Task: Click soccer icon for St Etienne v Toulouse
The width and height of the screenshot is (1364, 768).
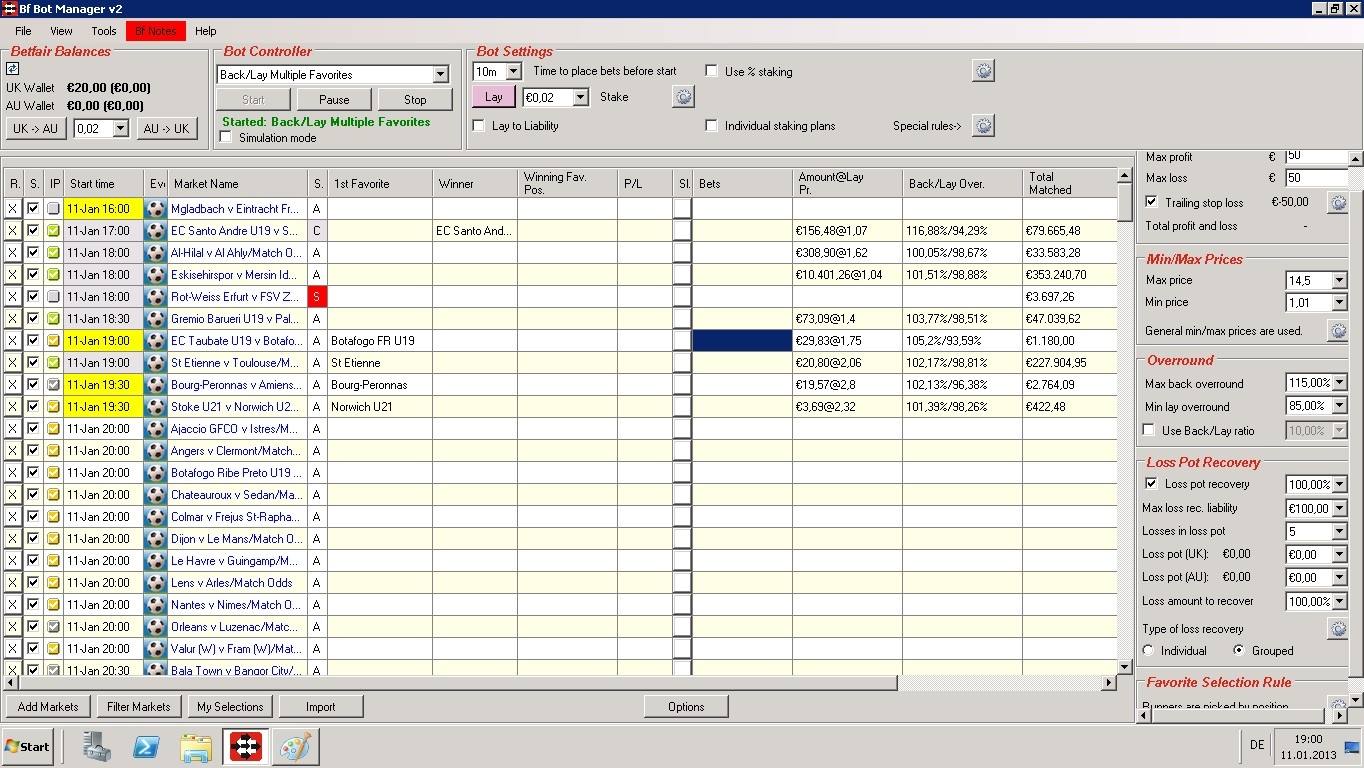Action: click(x=155, y=363)
